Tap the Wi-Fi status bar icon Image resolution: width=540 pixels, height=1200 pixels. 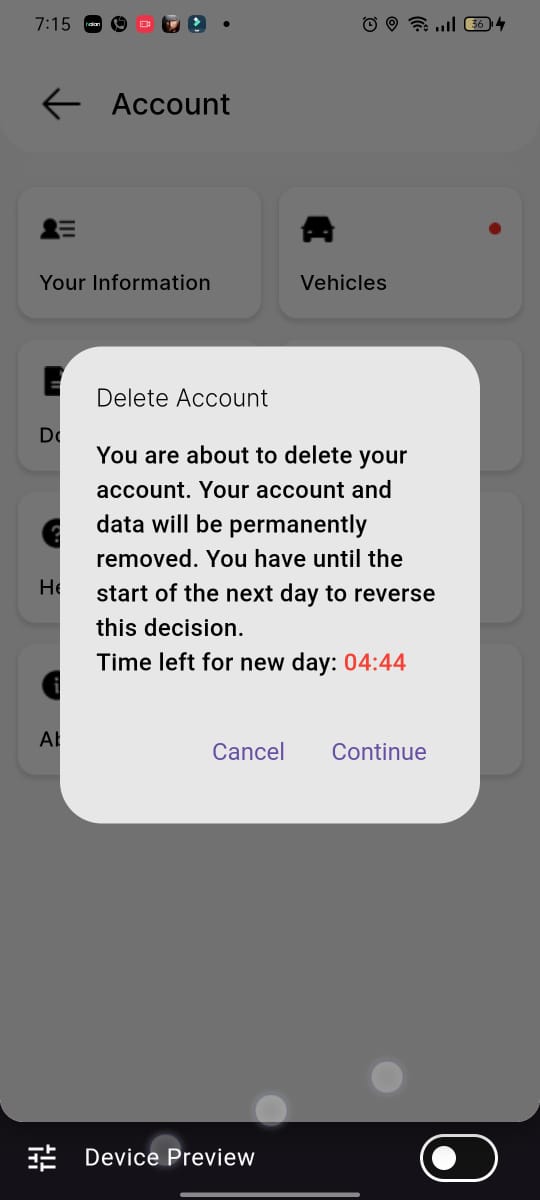[x=419, y=24]
